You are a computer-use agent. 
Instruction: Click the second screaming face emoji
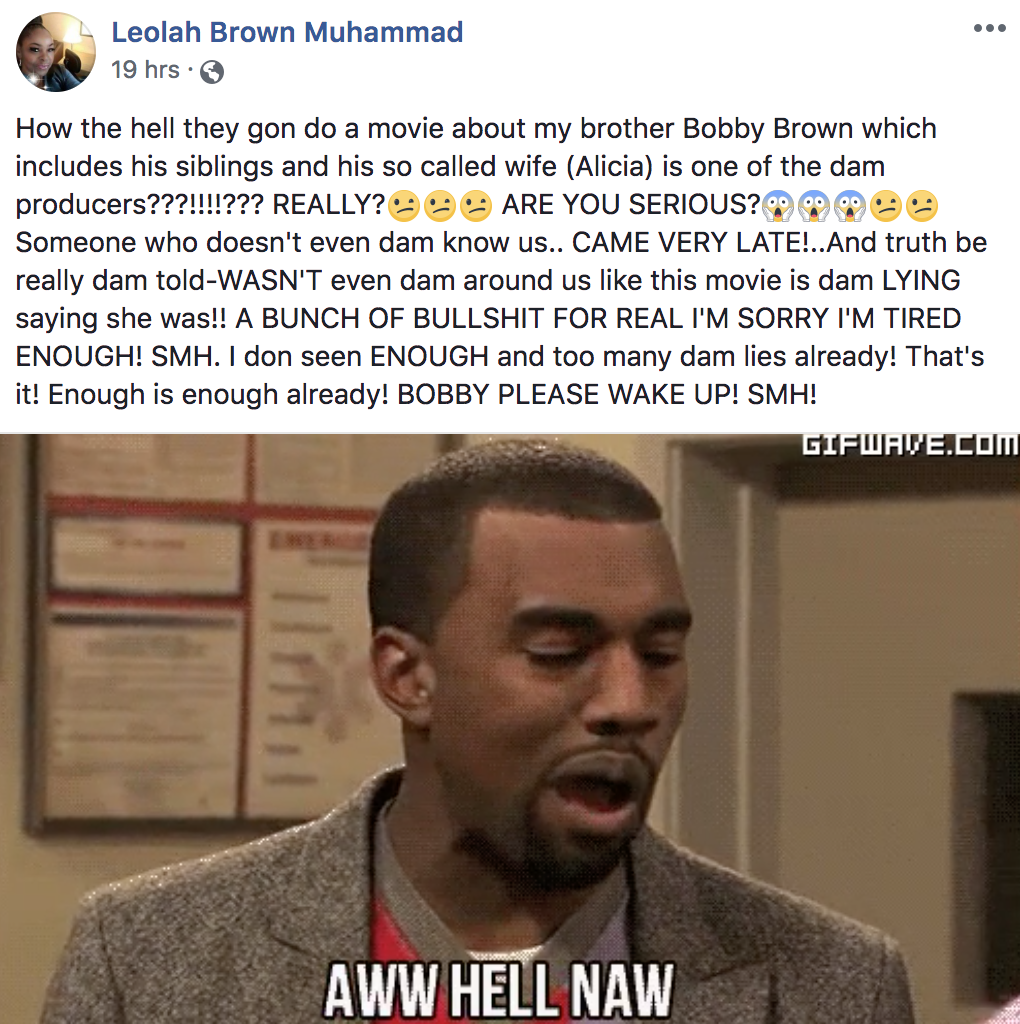pos(814,206)
